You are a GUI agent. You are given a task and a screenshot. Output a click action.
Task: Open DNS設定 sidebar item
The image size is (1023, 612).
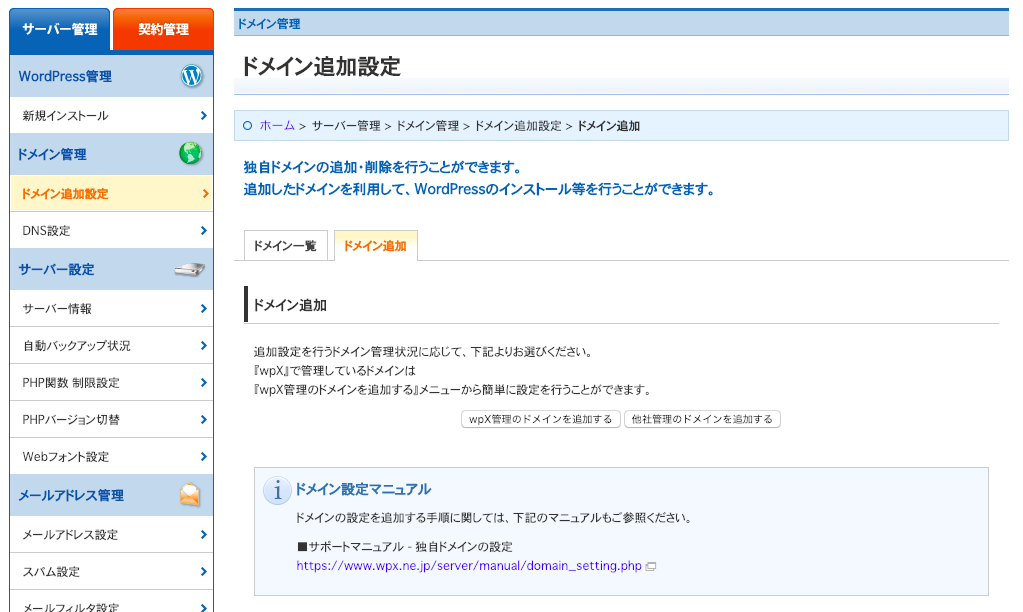[x=112, y=230]
